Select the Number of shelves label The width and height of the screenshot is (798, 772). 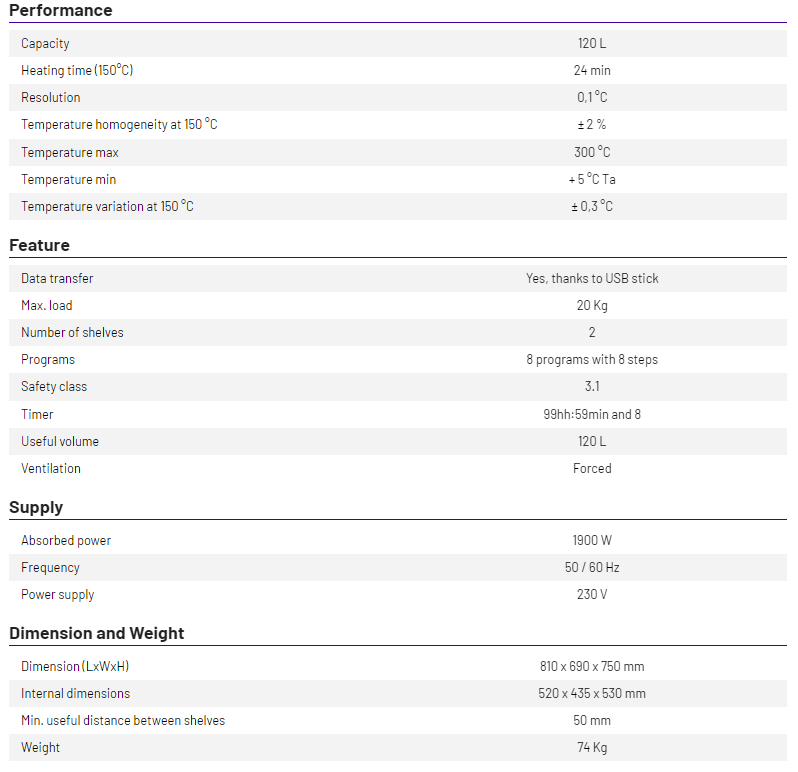72,332
